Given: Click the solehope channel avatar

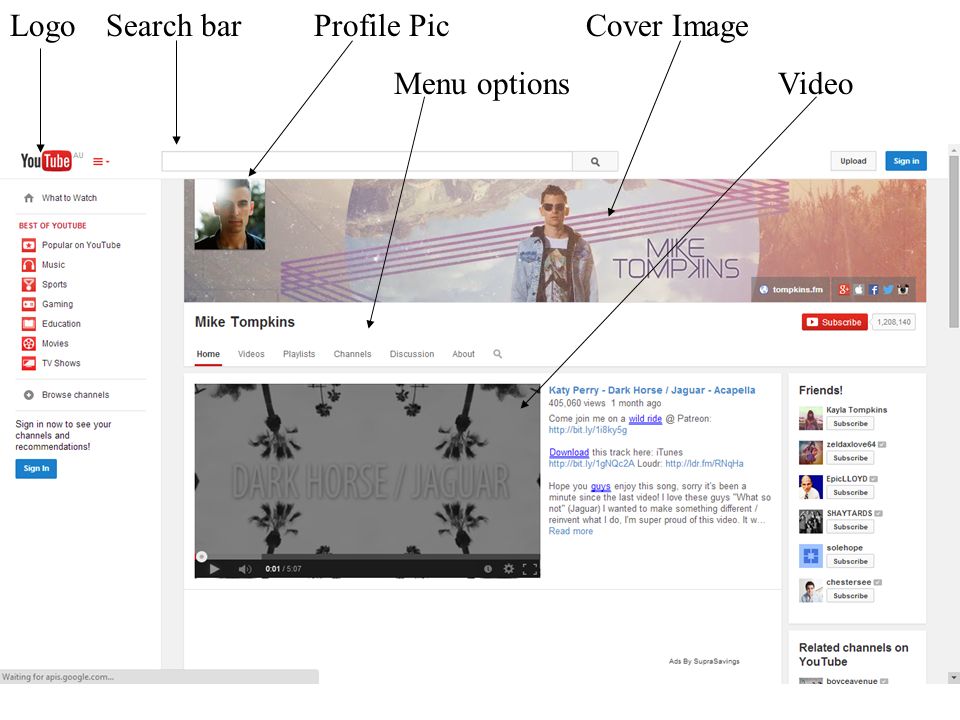Looking at the screenshot, I should coord(811,556).
